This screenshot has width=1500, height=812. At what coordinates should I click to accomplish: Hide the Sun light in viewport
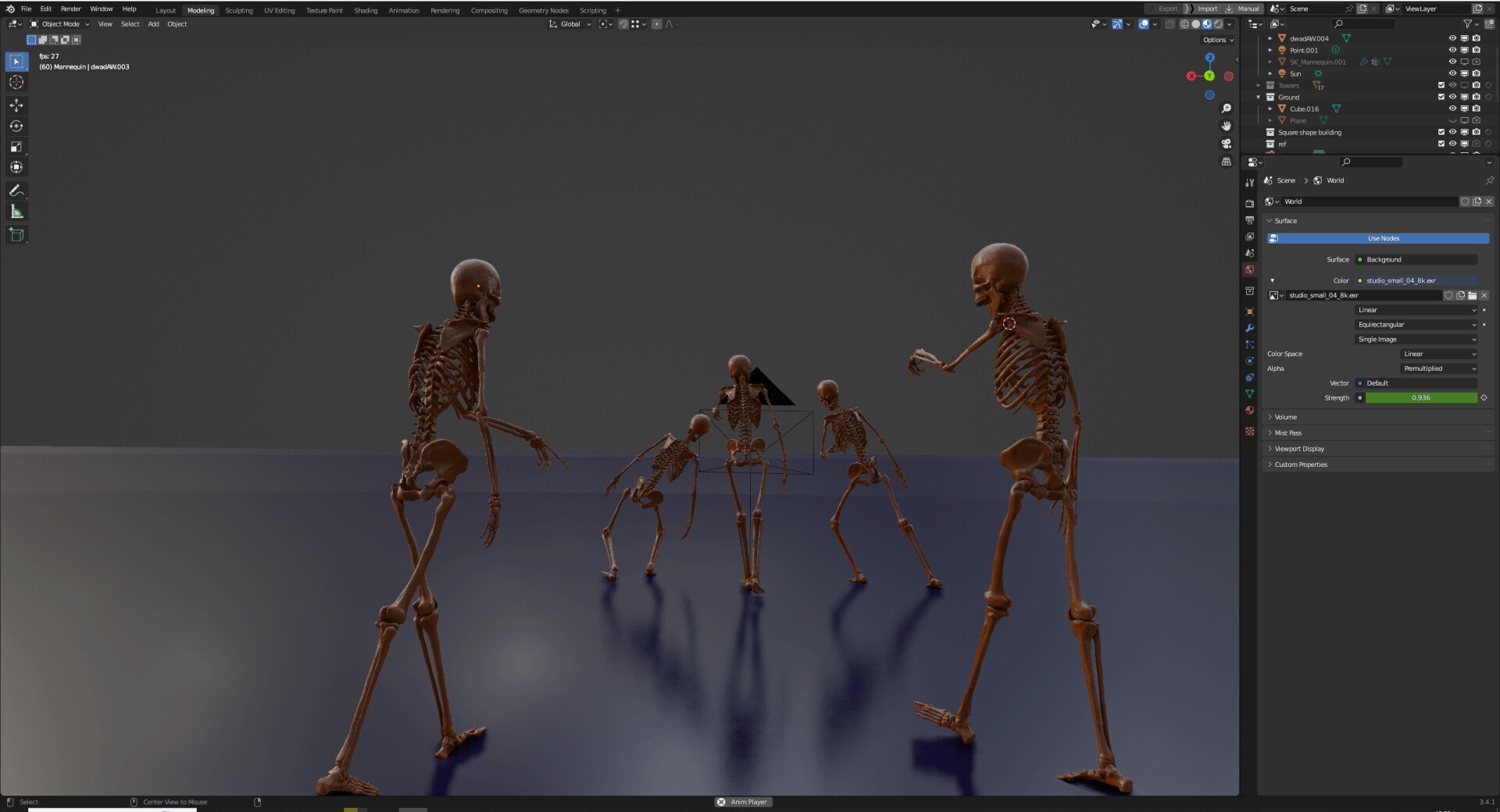point(1452,73)
